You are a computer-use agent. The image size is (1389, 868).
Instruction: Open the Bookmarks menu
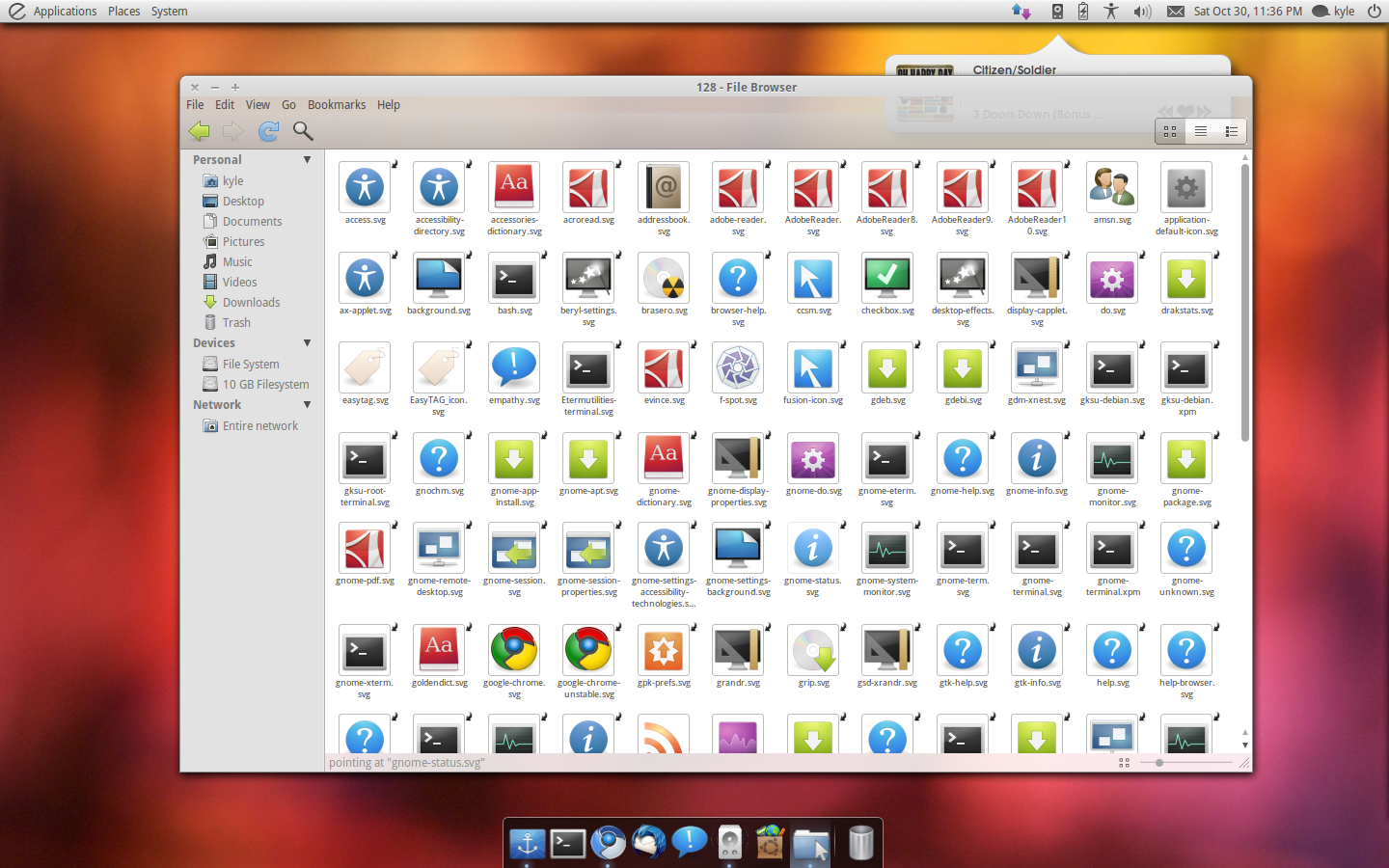click(x=336, y=104)
